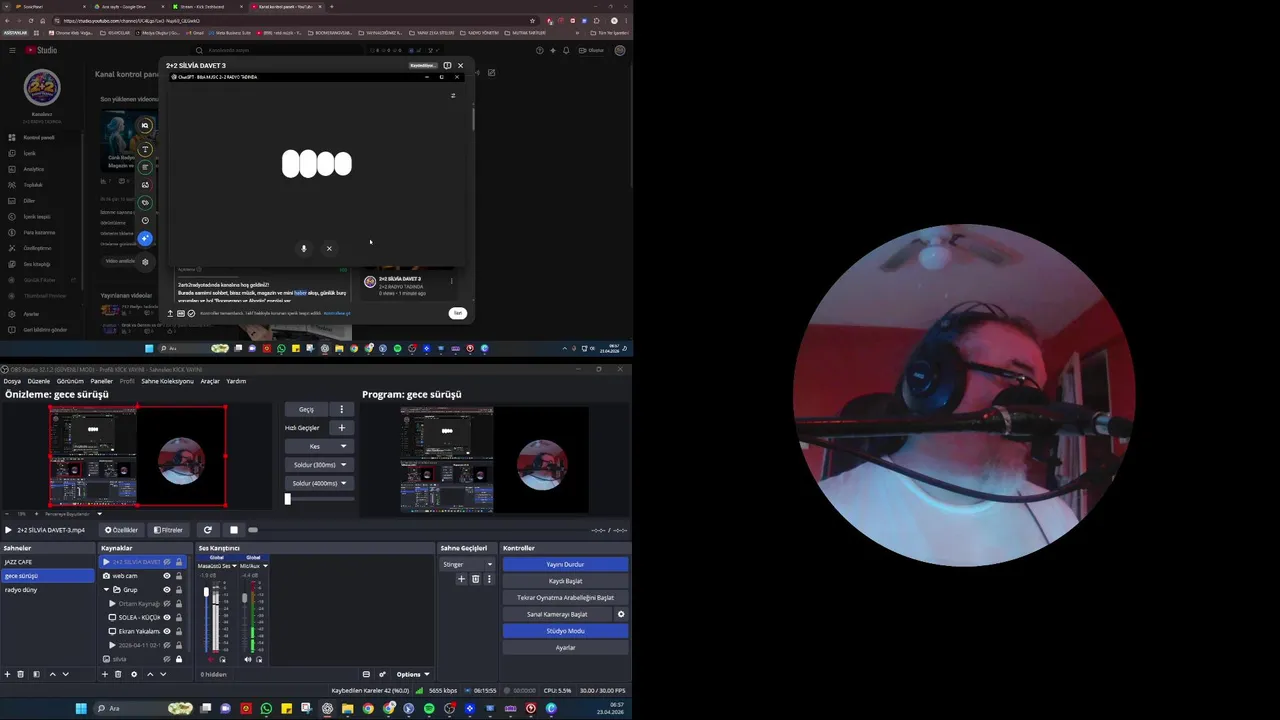Lock the Grup source
The image size is (1280, 720).
[x=179, y=590]
